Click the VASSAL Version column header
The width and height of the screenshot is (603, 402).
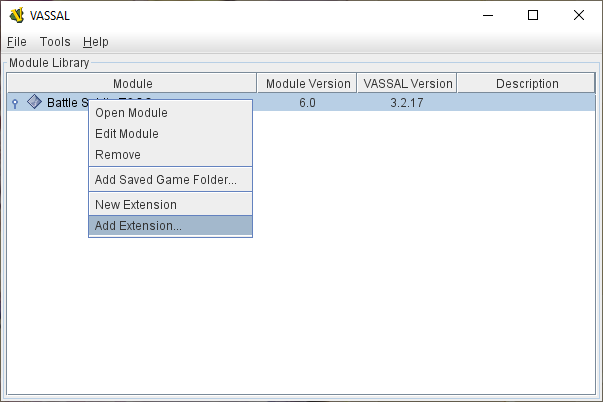pyautogui.click(x=407, y=83)
